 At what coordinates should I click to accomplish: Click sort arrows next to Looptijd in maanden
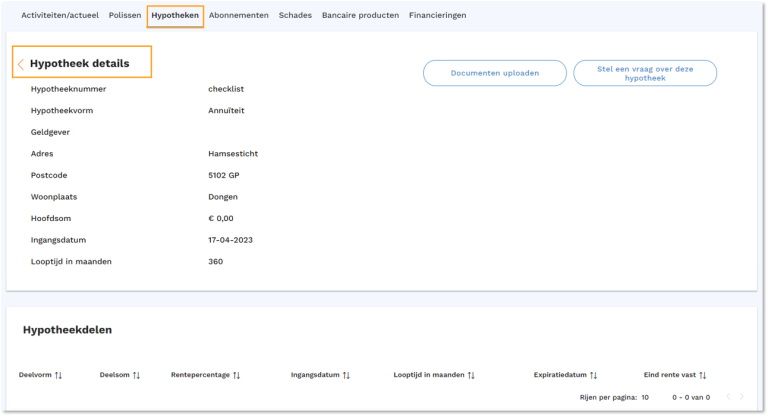point(471,375)
